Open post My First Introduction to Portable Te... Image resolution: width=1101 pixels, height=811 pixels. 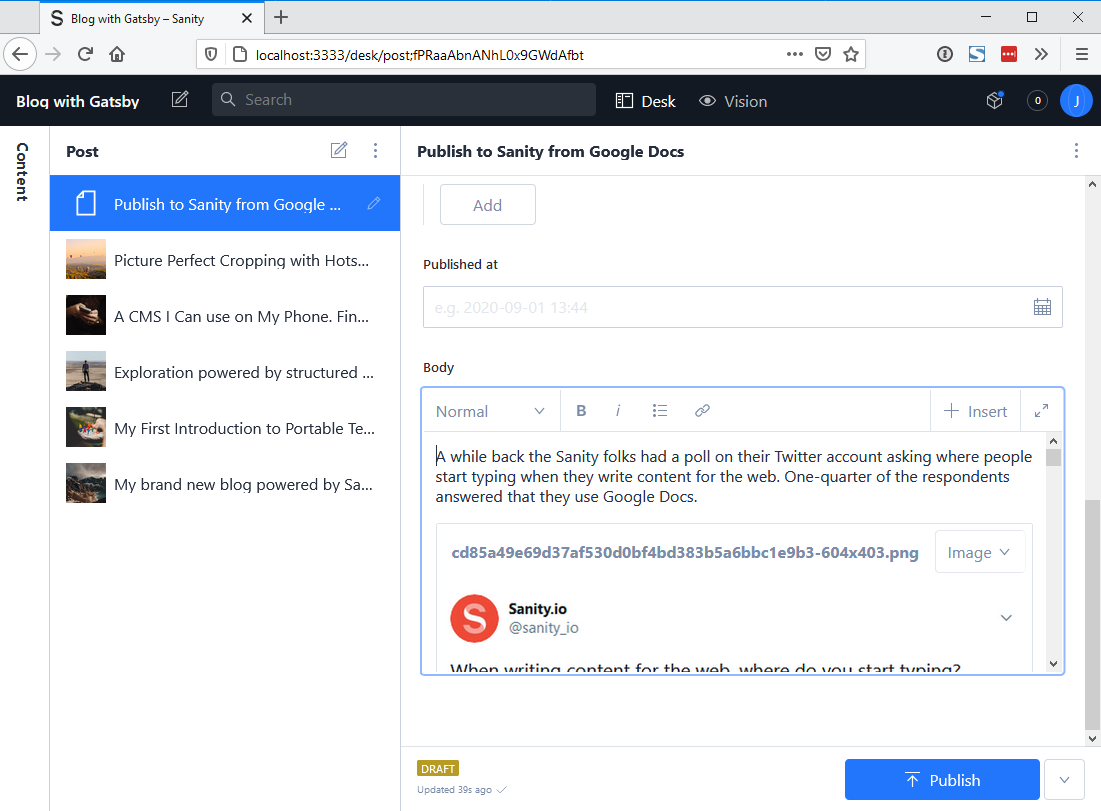pos(225,428)
